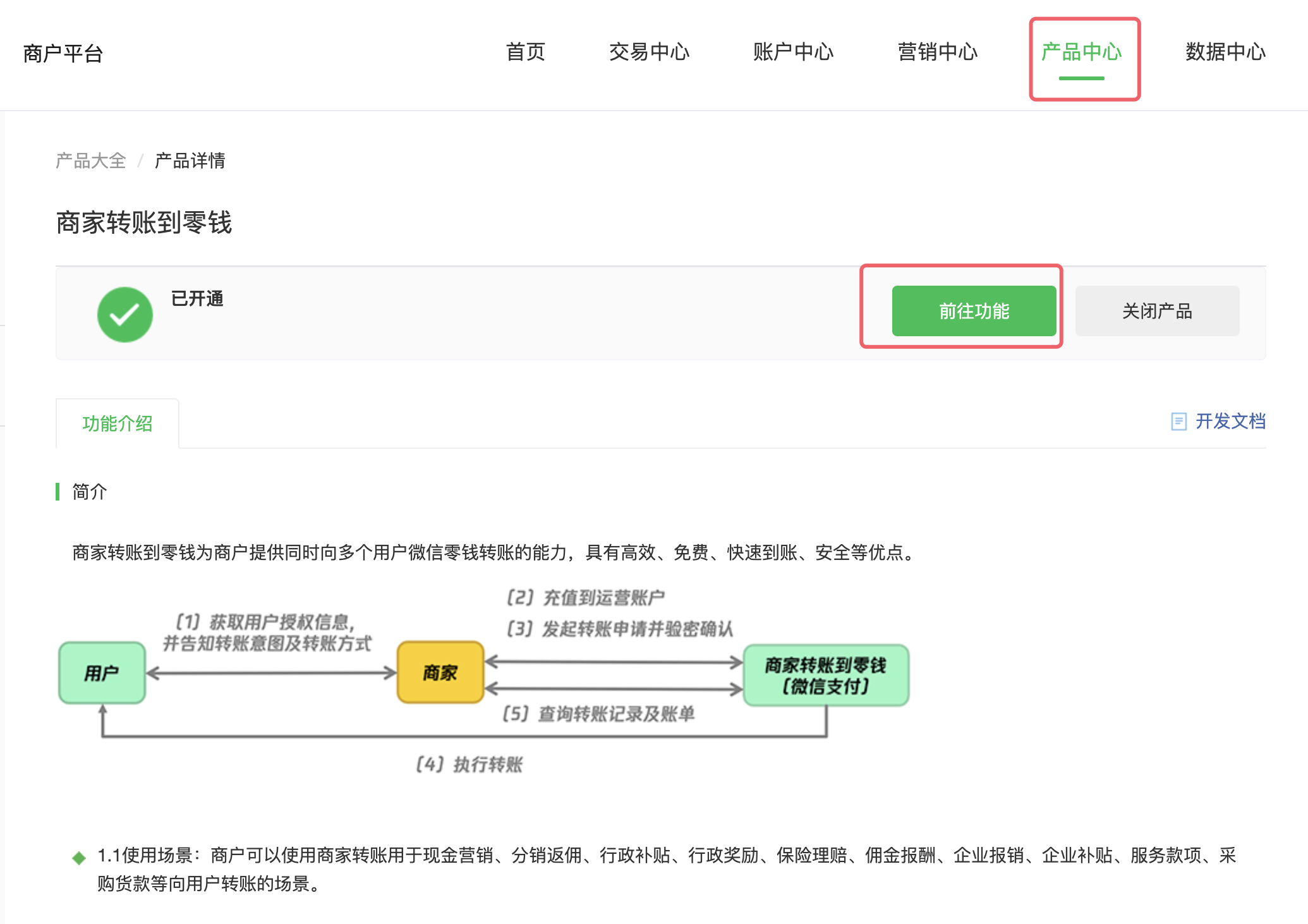This screenshot has height=924, width=1308.
Task: Select 营销中心 in the top navigation
Action: pos(937,52)
